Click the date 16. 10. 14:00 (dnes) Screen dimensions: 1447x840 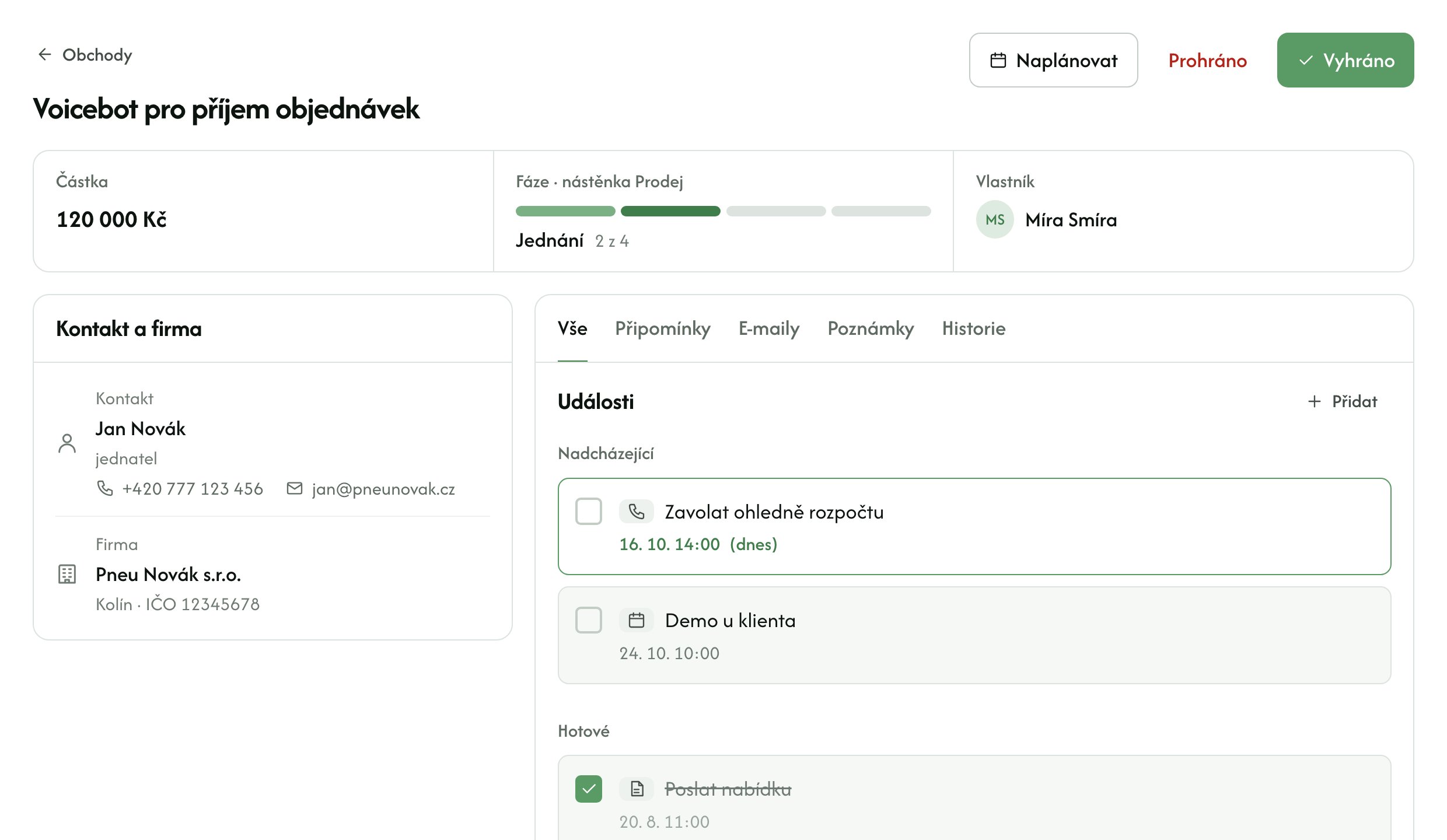pyautogui.click(x=698, y=544)
